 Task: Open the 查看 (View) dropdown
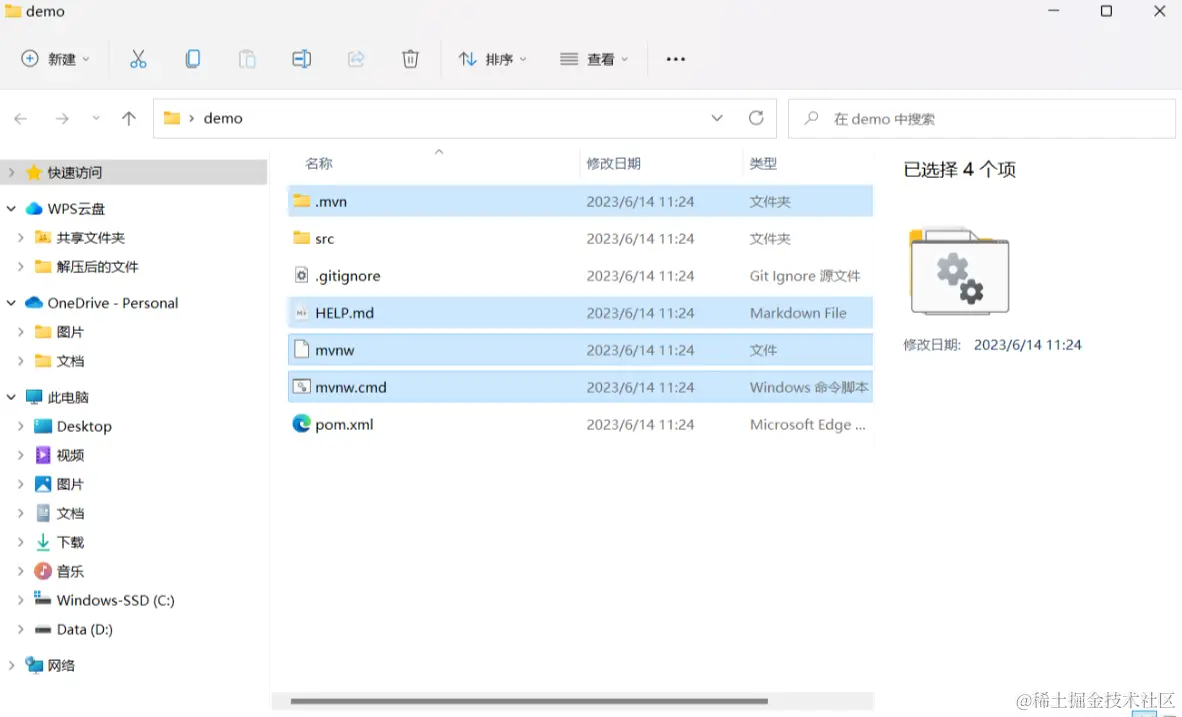pos(594,59)
